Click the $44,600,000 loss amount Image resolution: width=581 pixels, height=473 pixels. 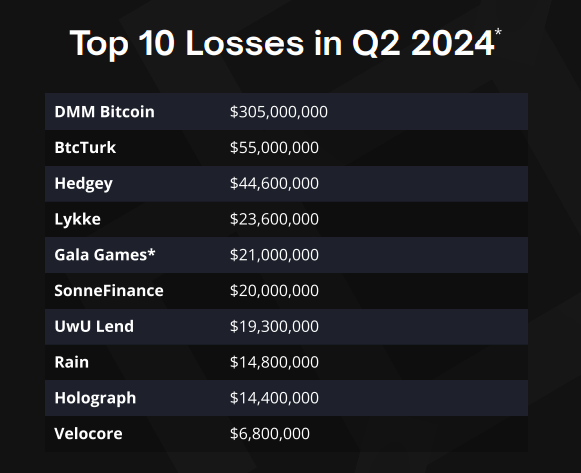pyautogui.click(x=274, y=183)
